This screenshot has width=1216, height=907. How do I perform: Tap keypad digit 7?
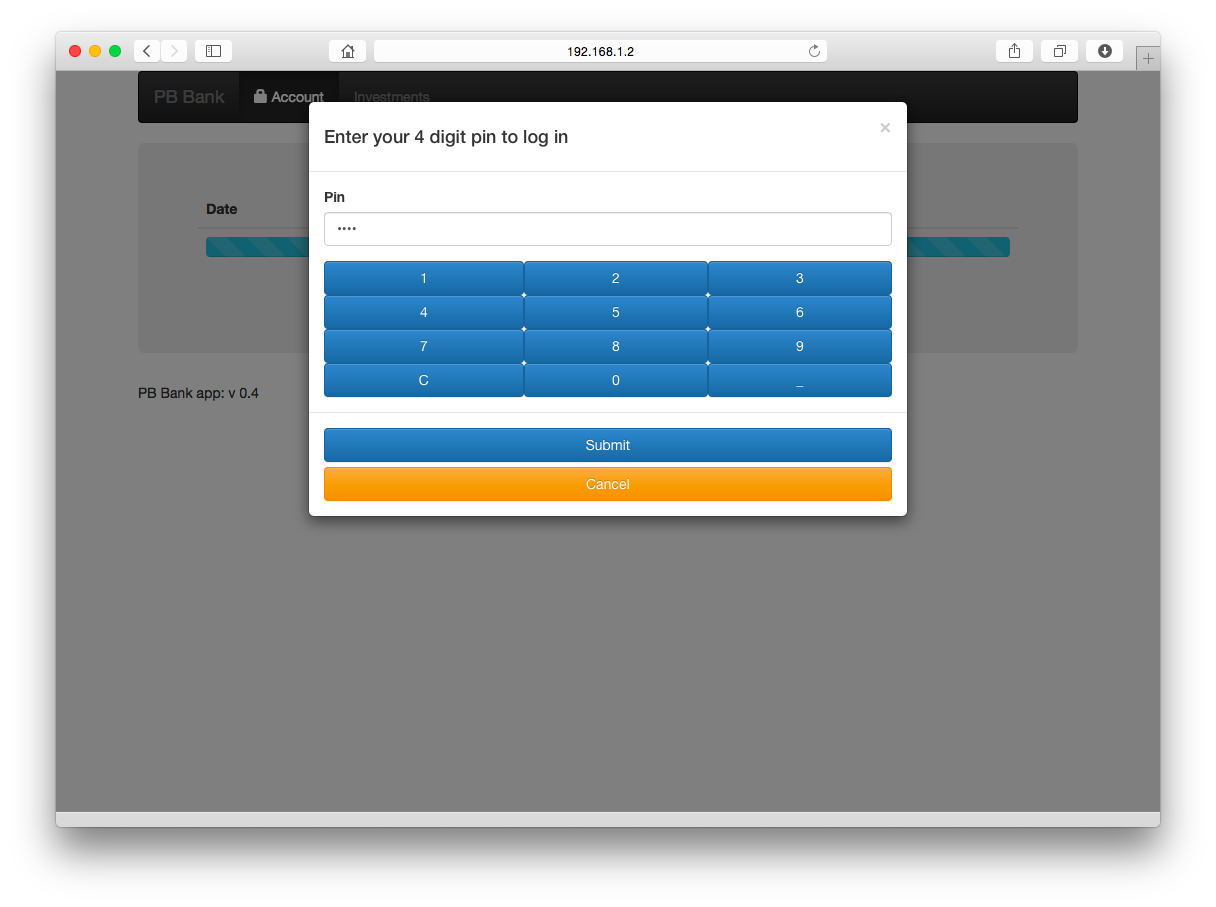(x=424, y=346)
